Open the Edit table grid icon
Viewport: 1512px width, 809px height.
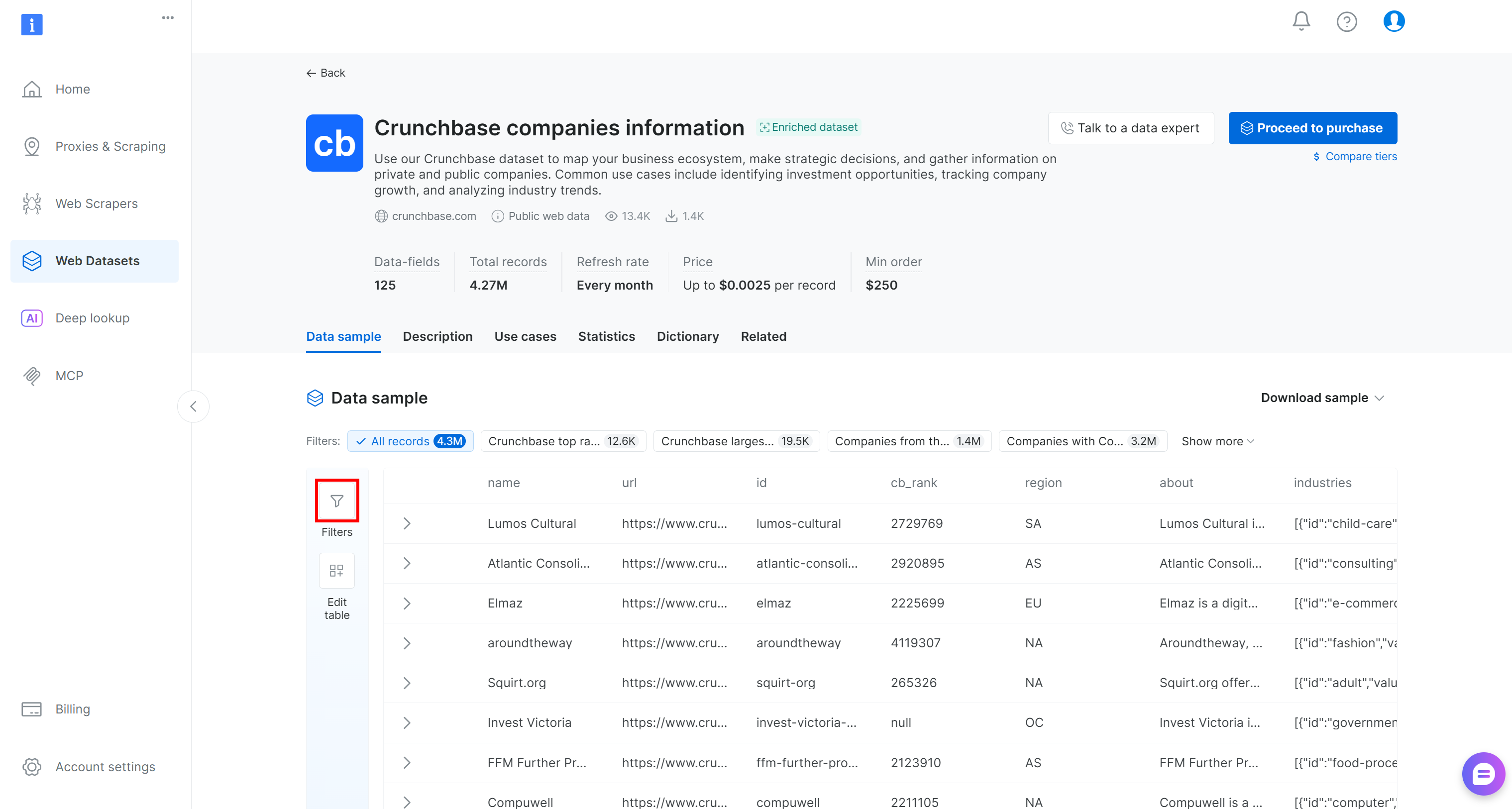pyautogui.click(x=337, y=570)
